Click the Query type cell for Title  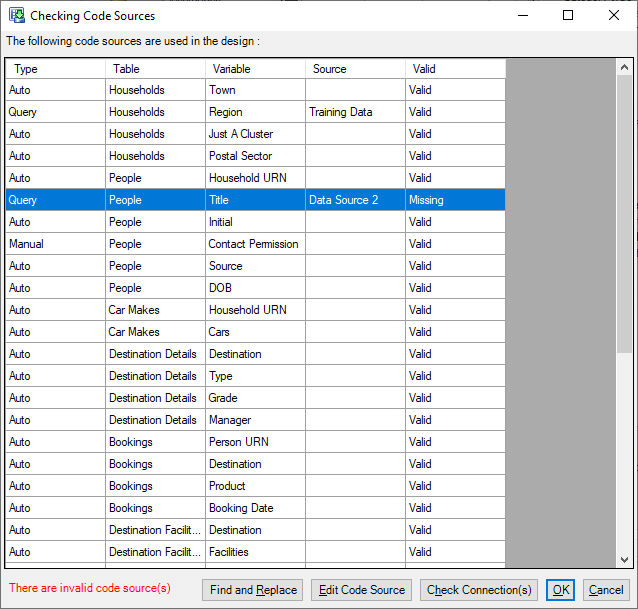click(55, 200)
